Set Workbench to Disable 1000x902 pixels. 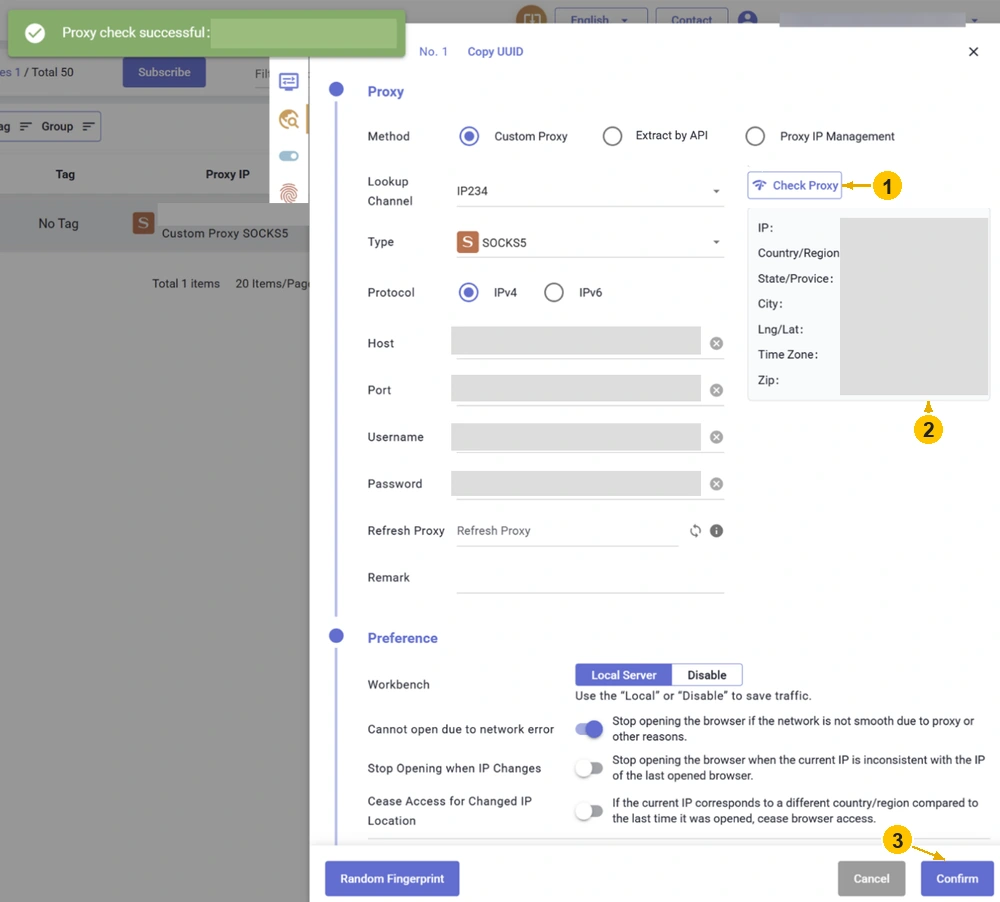707,675
